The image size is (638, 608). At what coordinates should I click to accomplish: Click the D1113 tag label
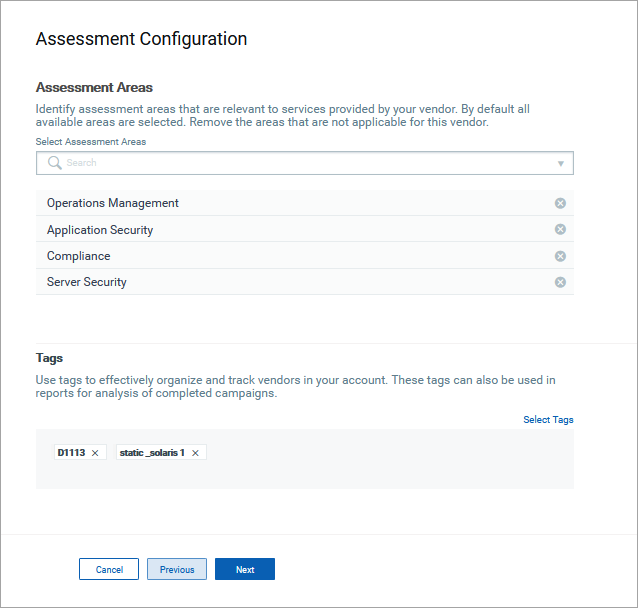click(71, 453)
